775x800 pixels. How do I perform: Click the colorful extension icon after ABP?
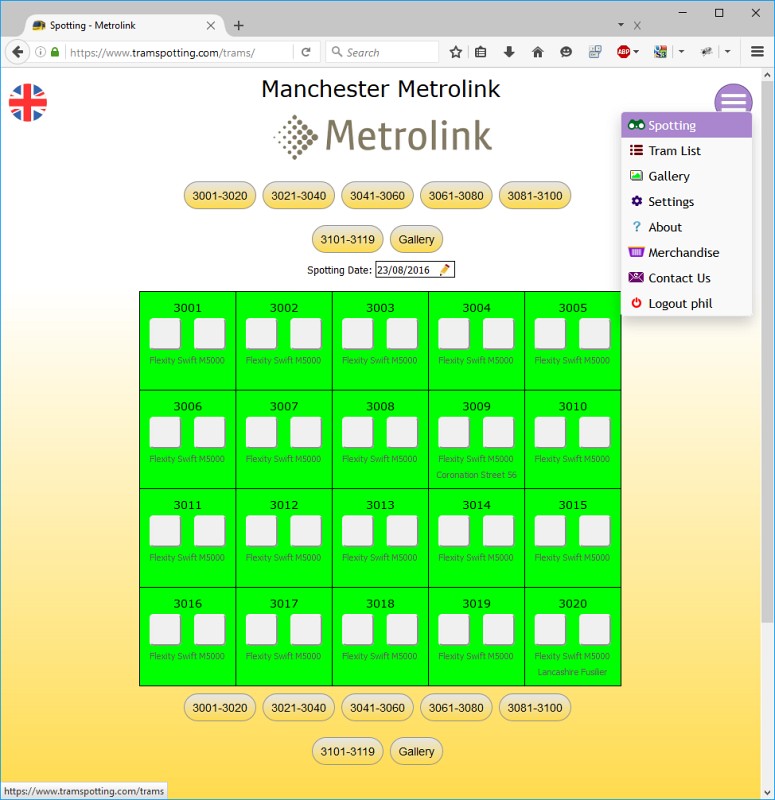(x=660, y=52)
